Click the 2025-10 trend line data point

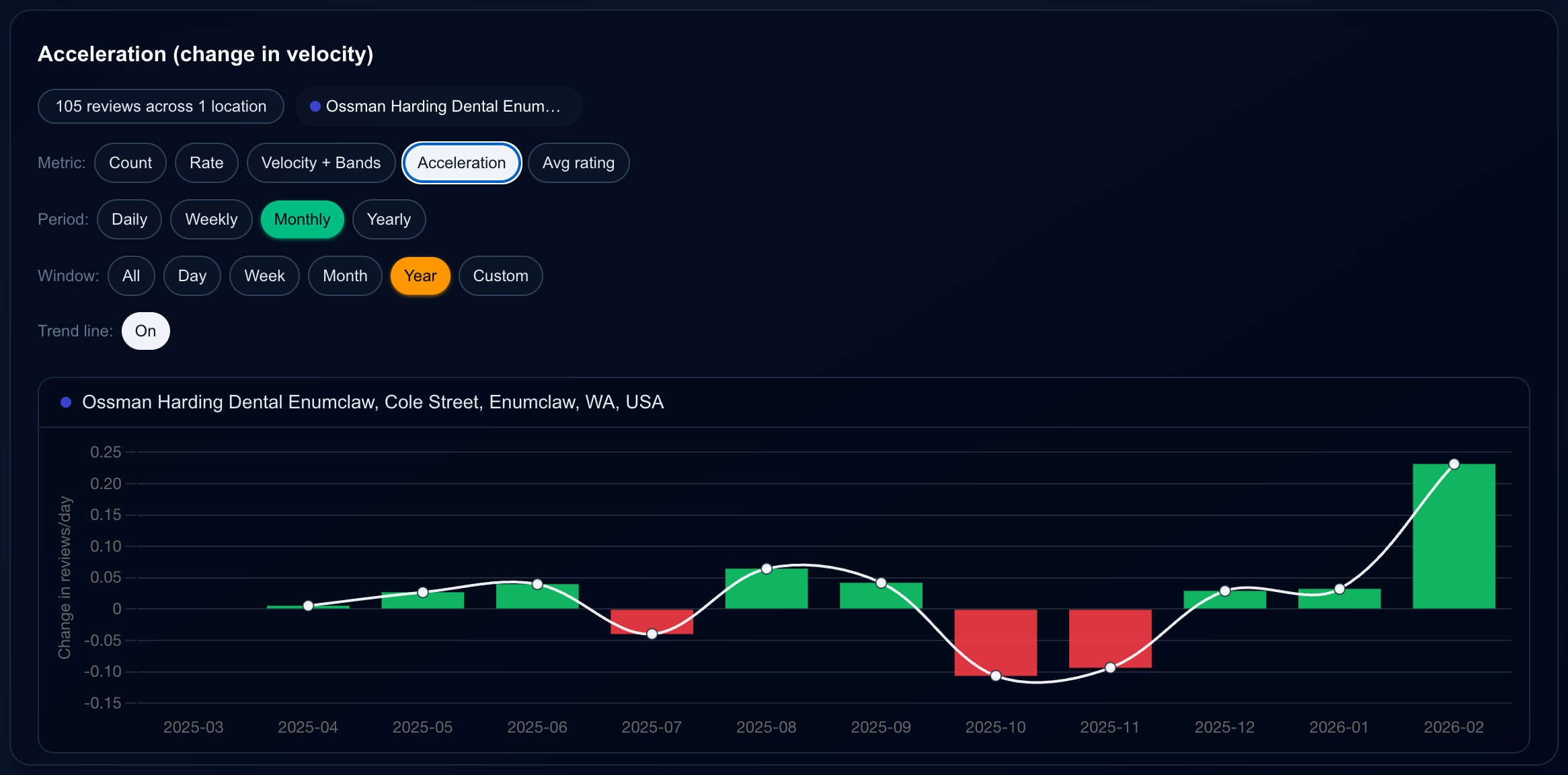coord(996,675)
